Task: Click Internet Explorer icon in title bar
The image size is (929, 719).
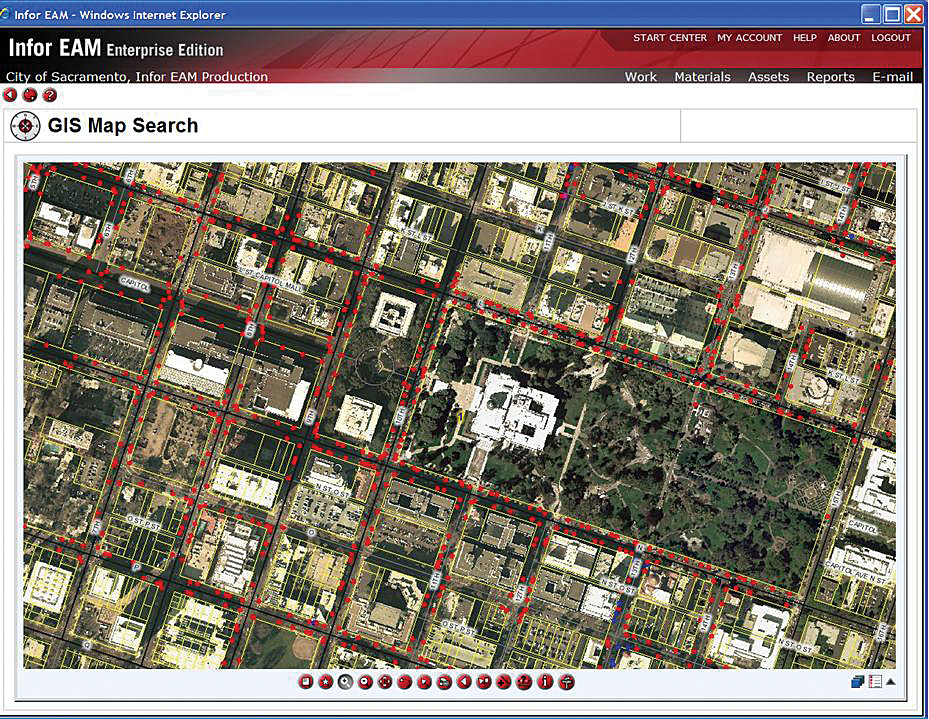Action: click(5, 14)
